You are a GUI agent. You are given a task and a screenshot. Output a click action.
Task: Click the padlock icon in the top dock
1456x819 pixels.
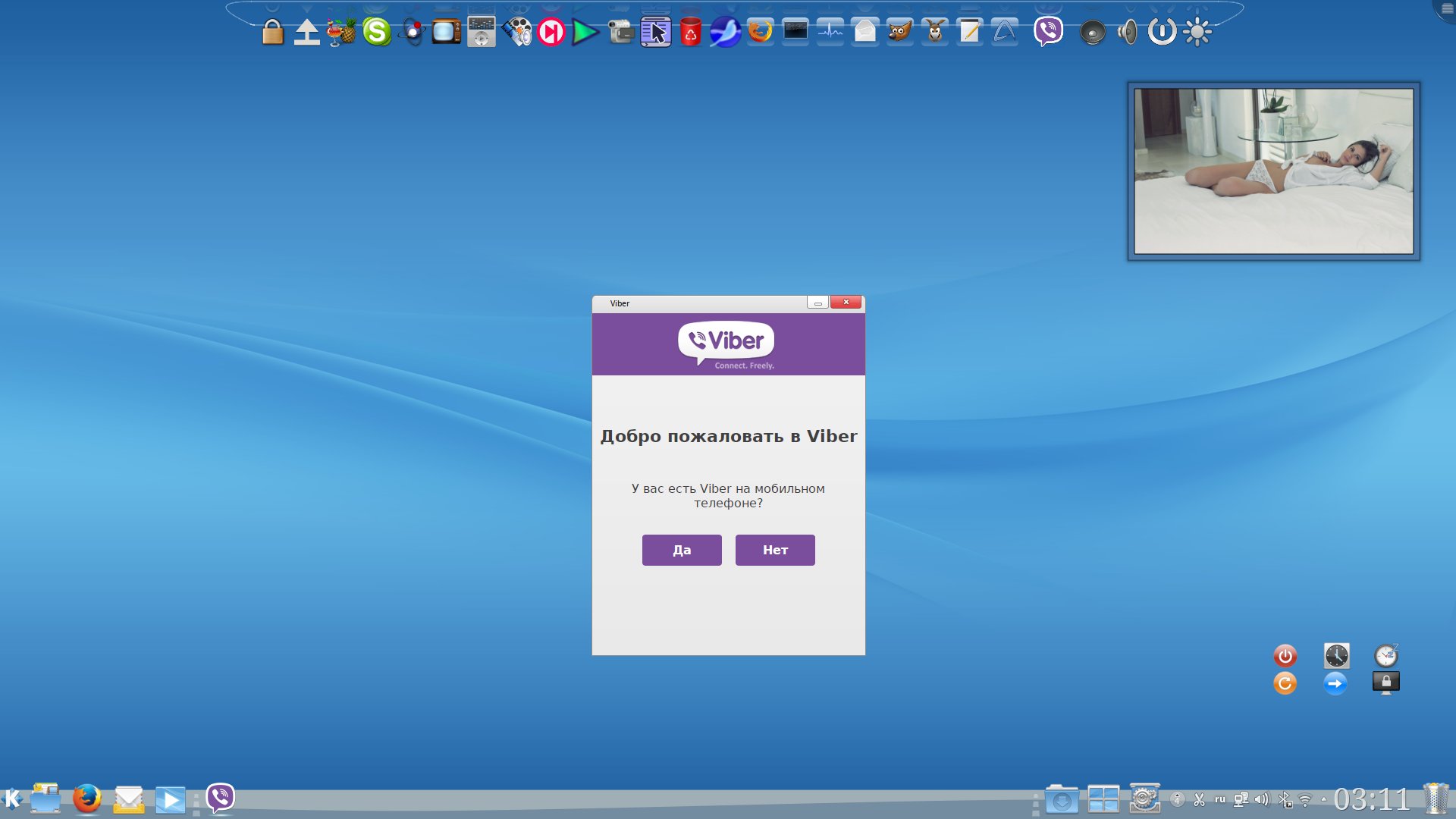click(x=272, y=33)
